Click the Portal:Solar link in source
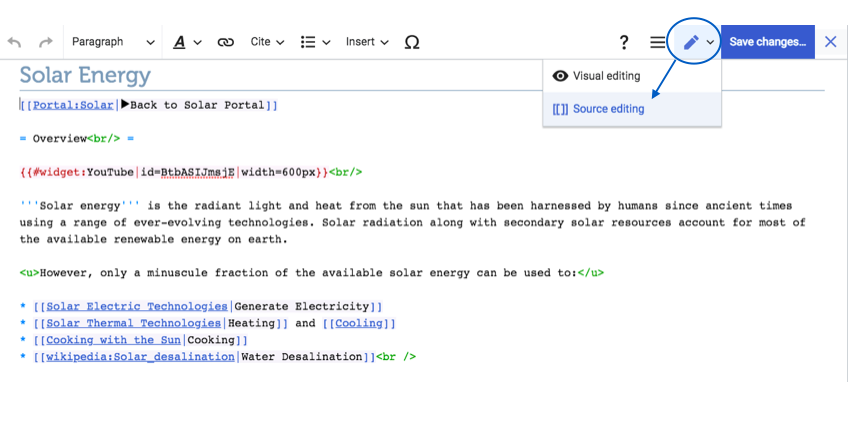This screenshot has height=434, width=848. pos(73,105)
